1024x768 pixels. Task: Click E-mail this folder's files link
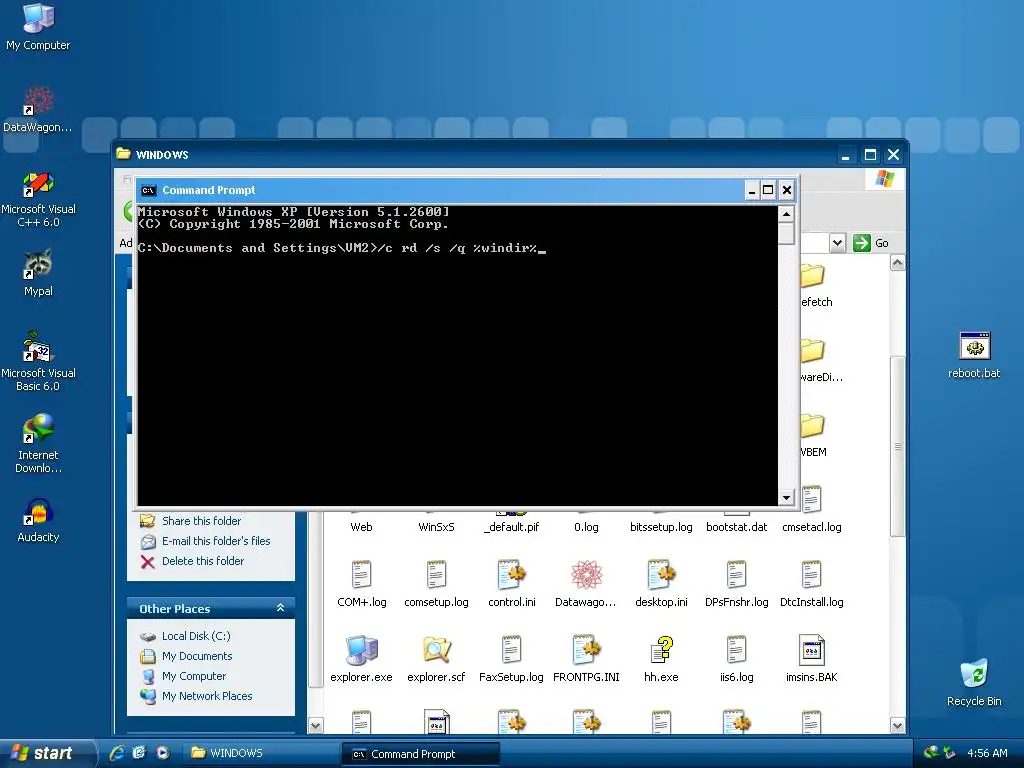[216, 541]
